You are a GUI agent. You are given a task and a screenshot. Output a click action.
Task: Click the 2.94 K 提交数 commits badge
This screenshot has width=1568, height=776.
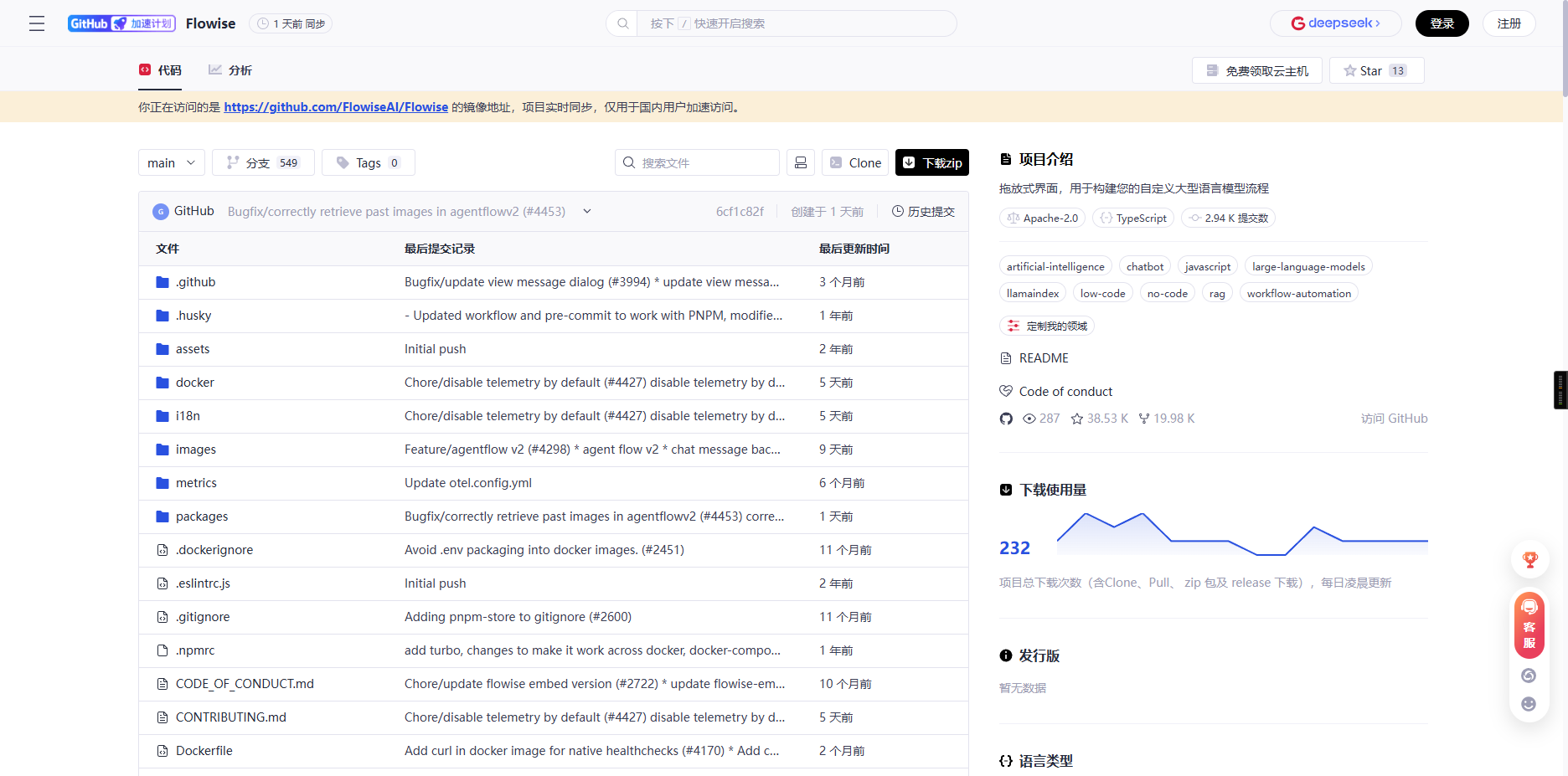(1229, 218)
